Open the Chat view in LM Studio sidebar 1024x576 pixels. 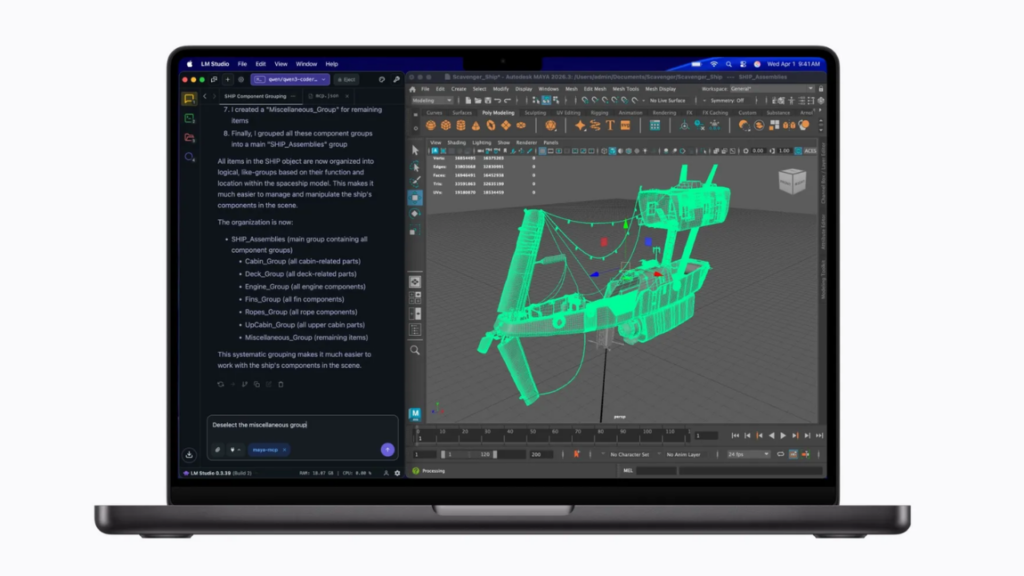[x=189, y=99]
